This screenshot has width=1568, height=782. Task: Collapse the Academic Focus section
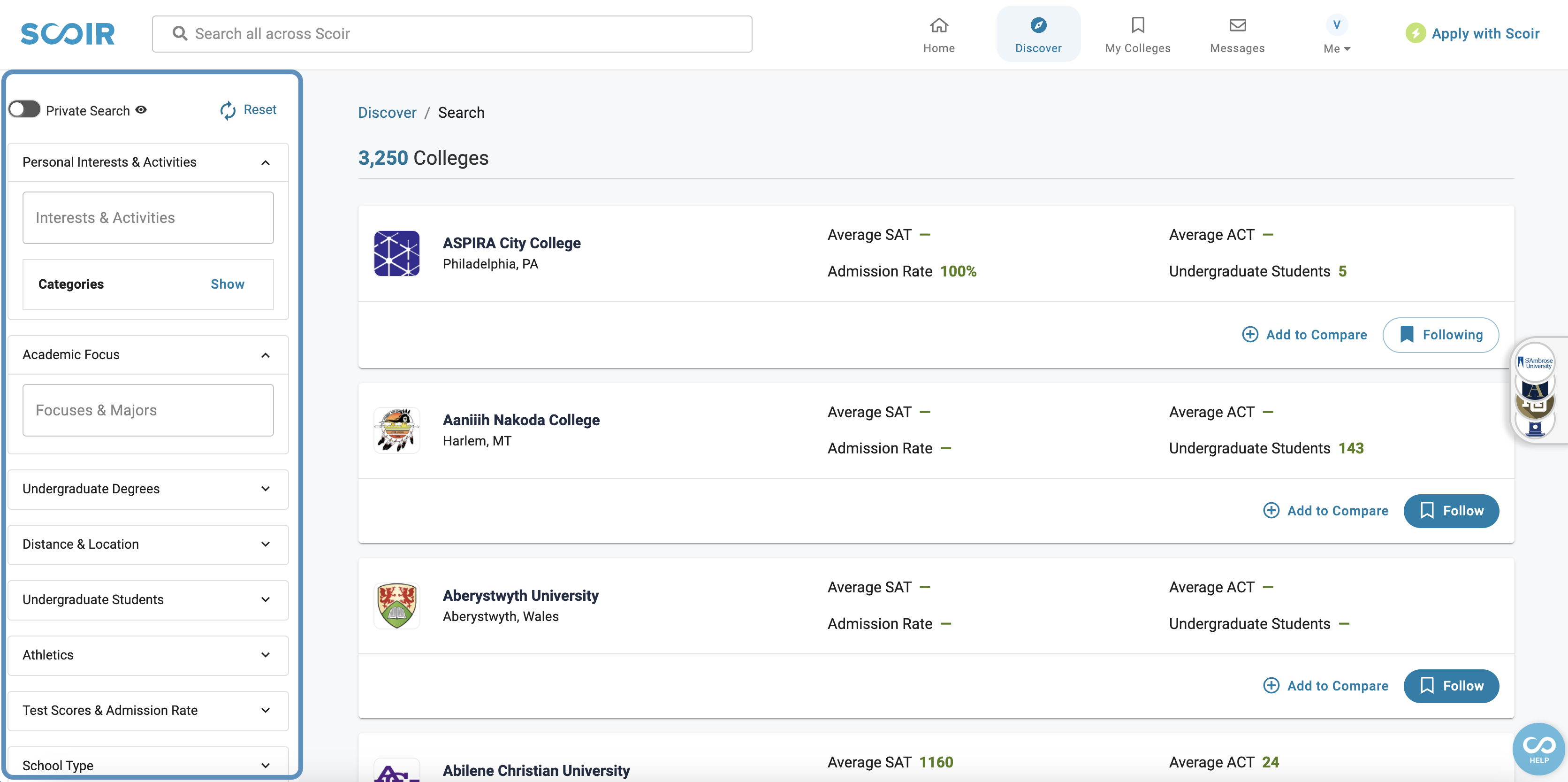click(148, 354)
